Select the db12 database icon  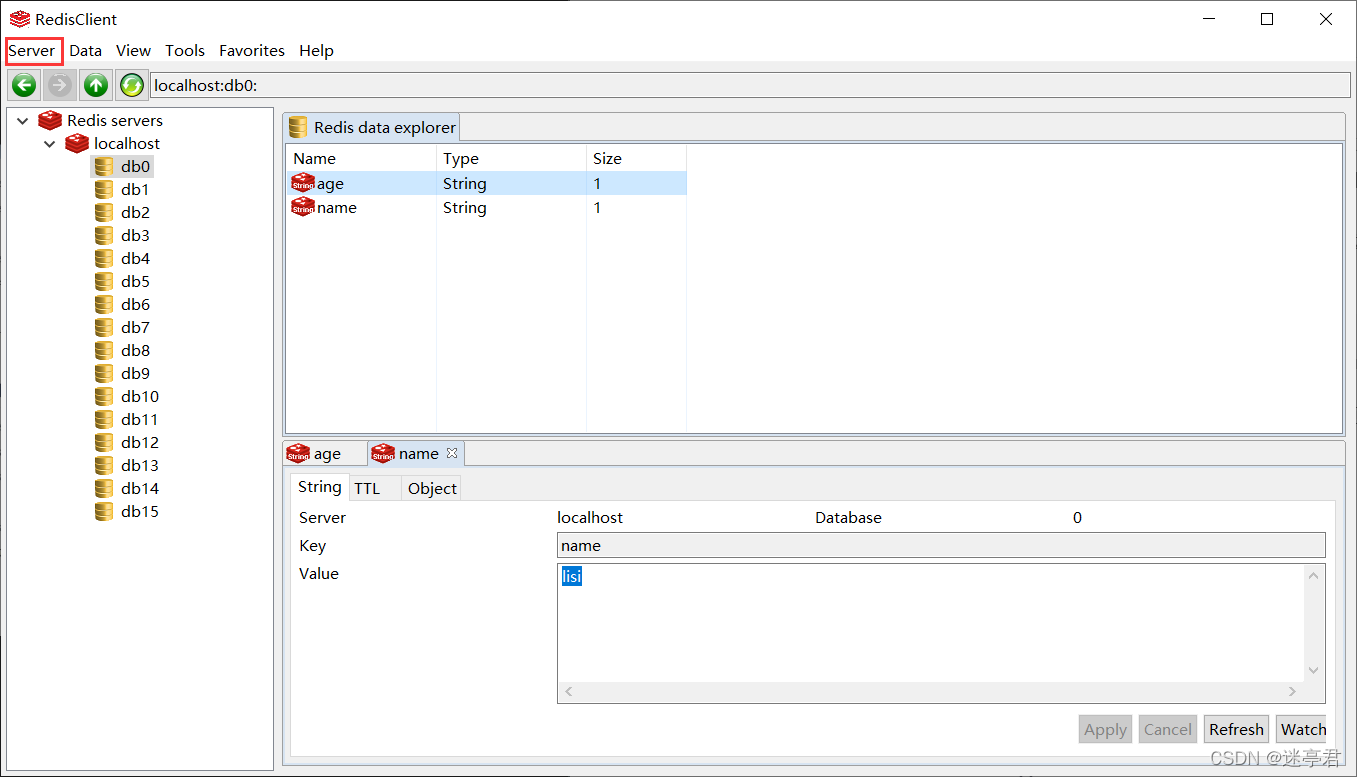pos(104,442)
